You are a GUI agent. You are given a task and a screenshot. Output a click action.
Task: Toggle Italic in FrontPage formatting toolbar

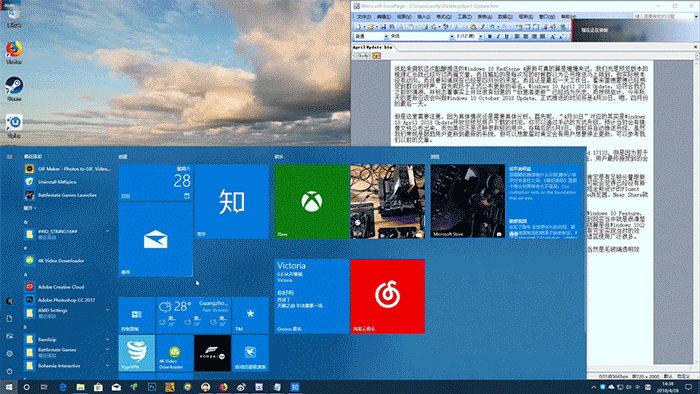point(498,36)
